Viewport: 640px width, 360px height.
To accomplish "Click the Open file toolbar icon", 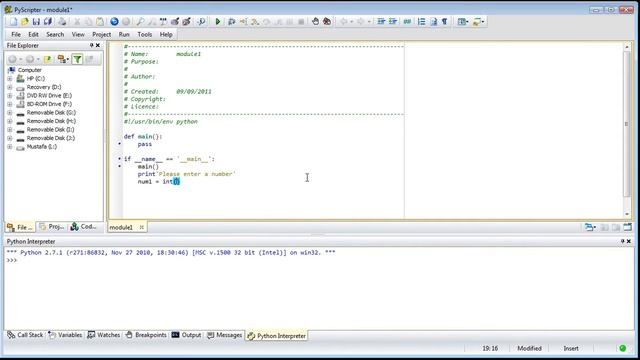I will pyautogui.click(x=25, y=22).
